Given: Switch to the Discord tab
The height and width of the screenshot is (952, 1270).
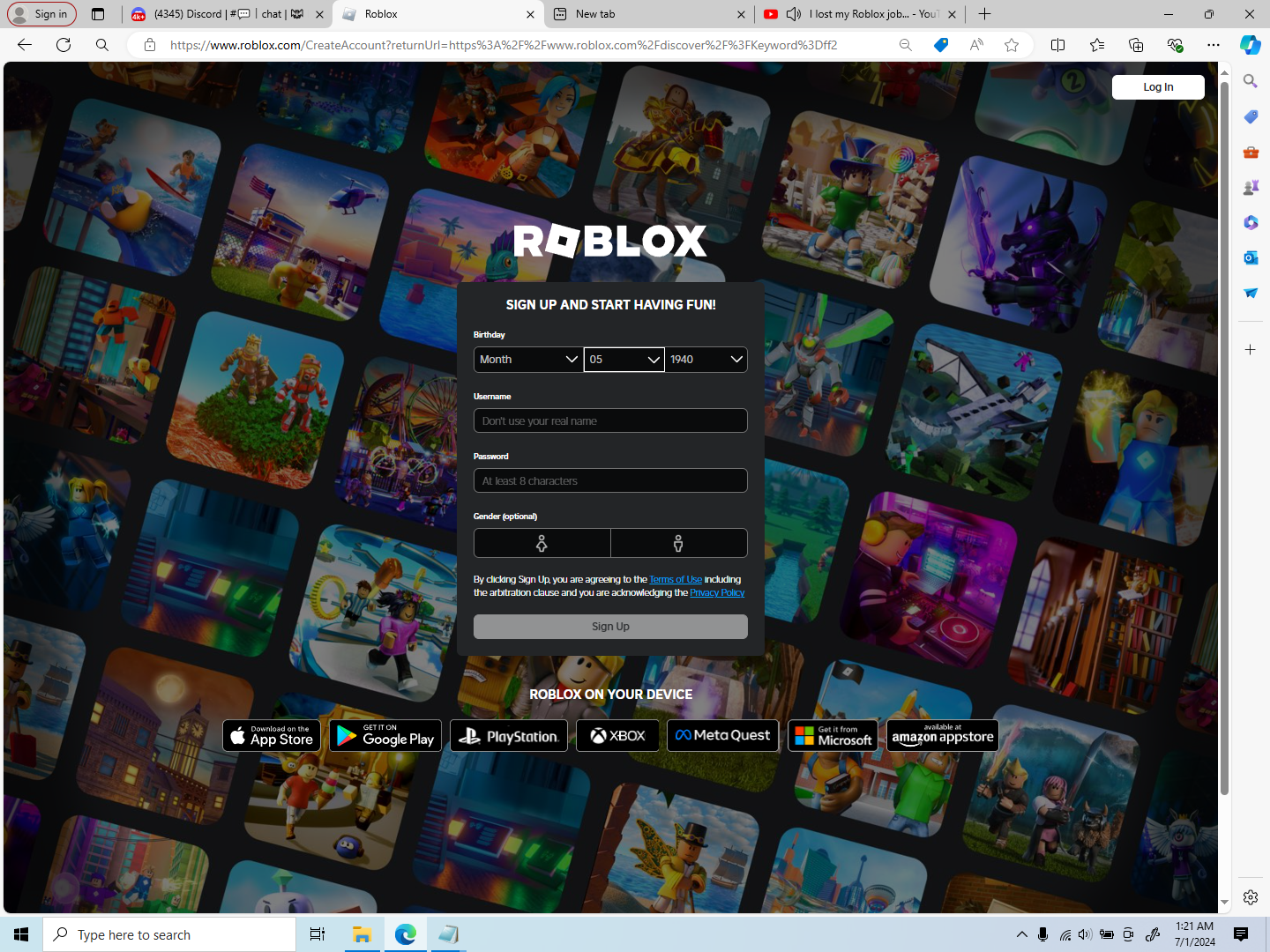Looking at the screenshot, I should tap(228, 14).
